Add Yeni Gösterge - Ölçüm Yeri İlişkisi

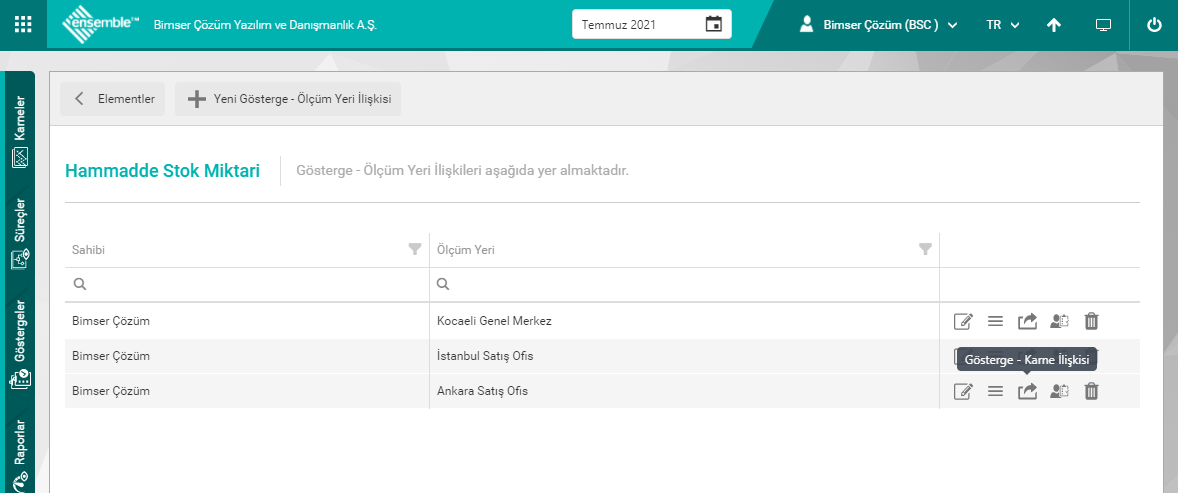(x=288, y=99)
